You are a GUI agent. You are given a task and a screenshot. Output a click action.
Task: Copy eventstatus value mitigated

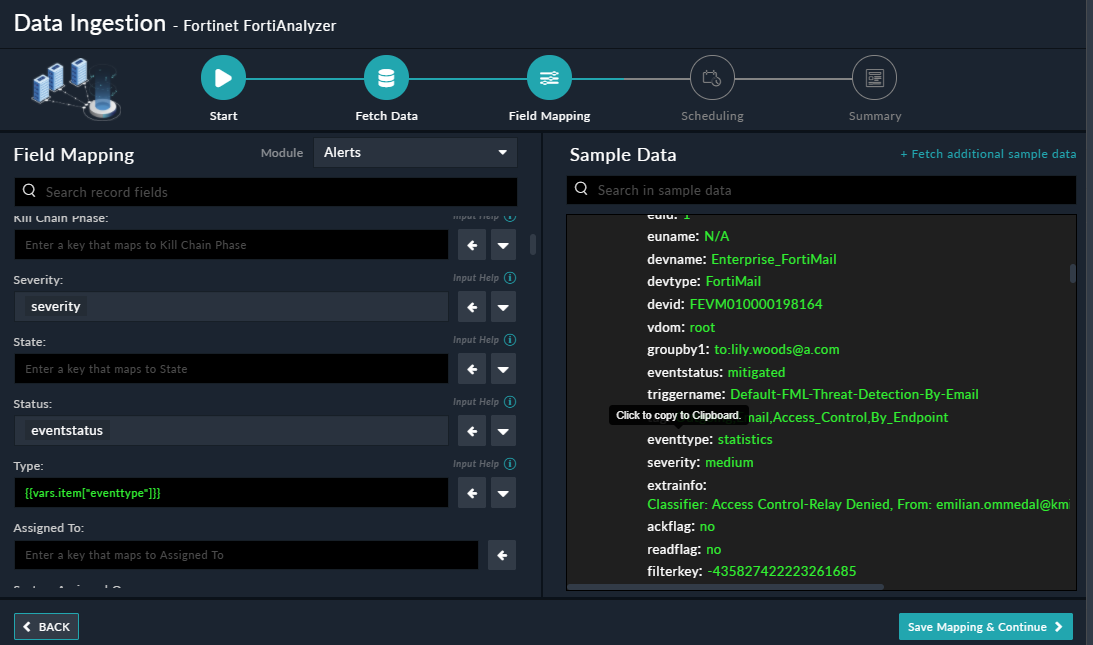[x=756, y=372]
